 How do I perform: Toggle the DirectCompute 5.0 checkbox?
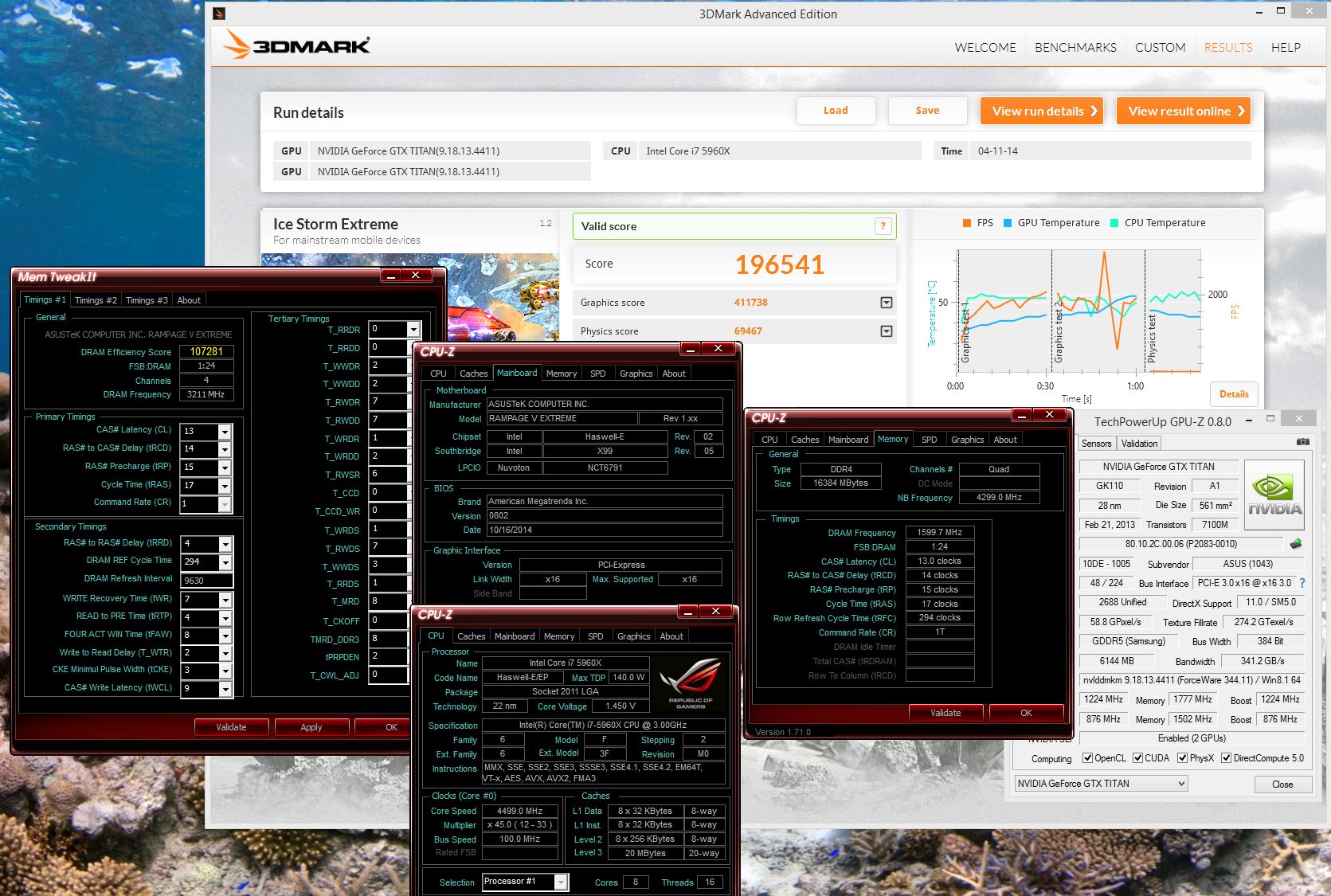(1226, 758)
